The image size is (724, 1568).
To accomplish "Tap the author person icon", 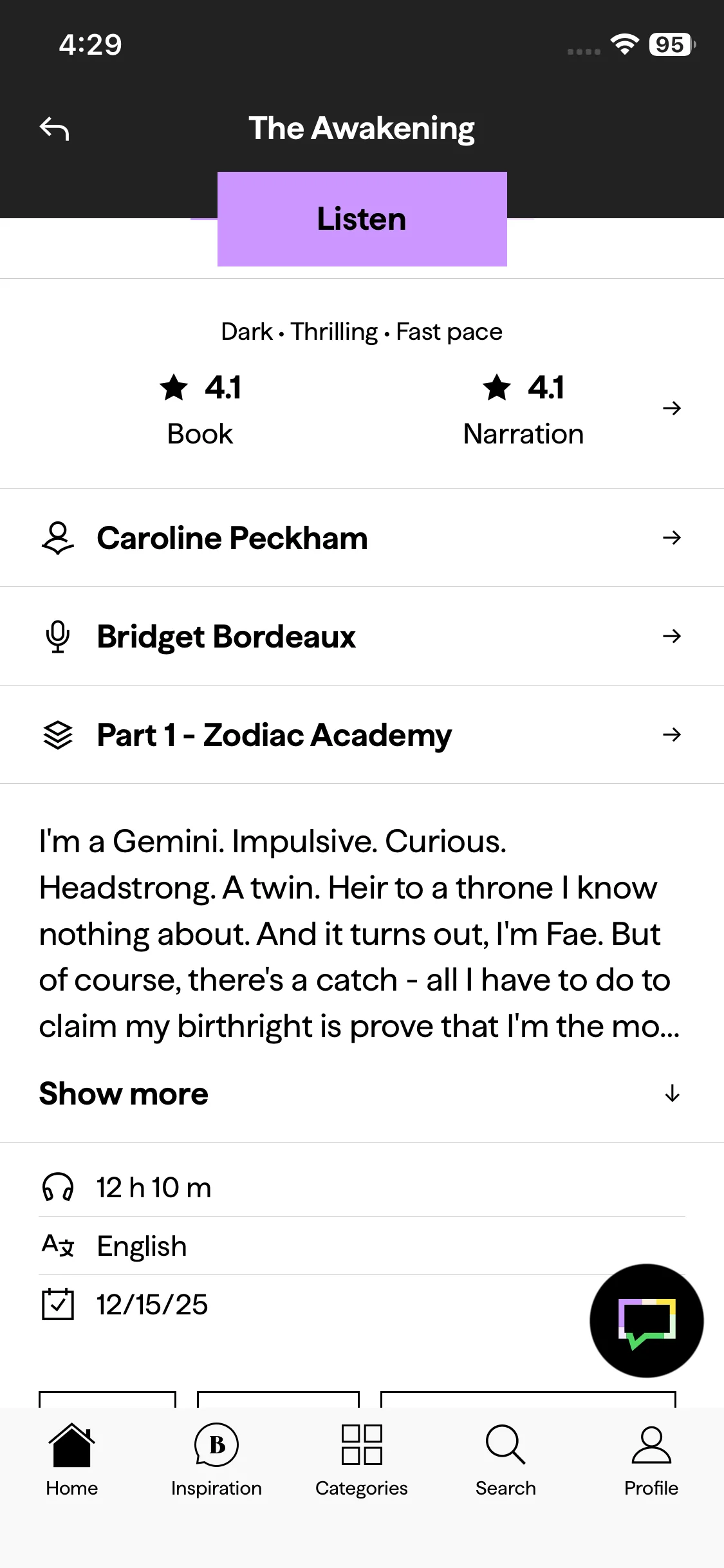I will click(x=58, y=538).
